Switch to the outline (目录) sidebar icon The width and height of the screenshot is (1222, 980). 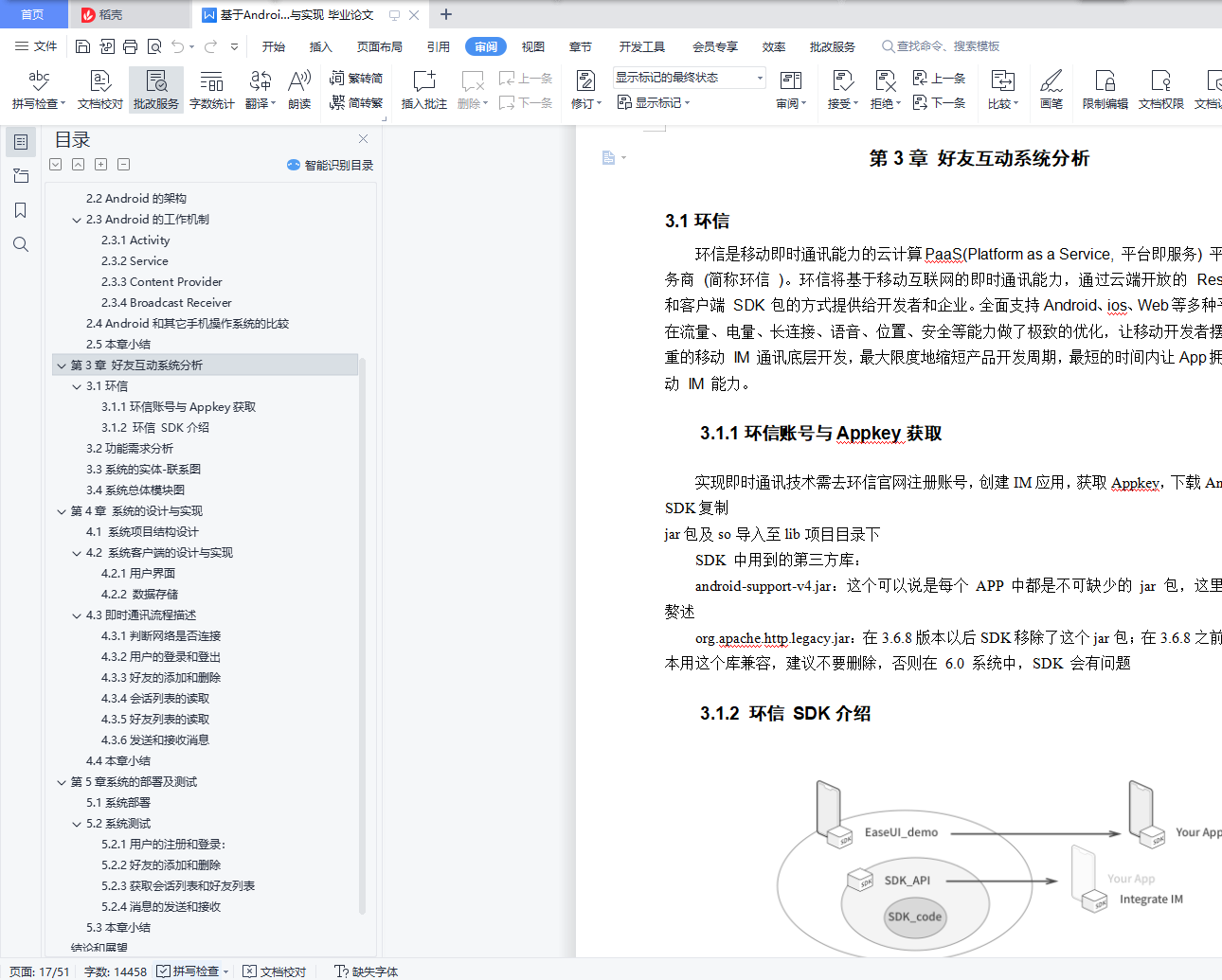[21, 142]
